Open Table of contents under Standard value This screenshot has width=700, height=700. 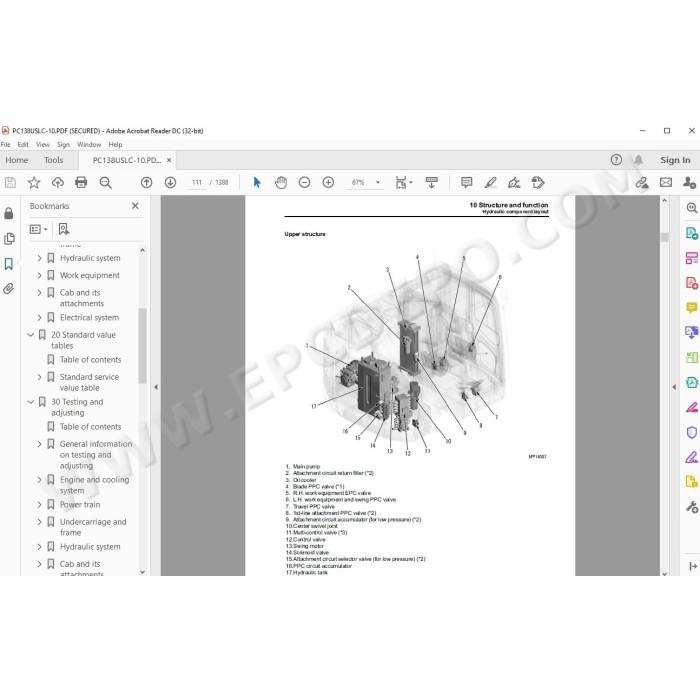[91, 359]
